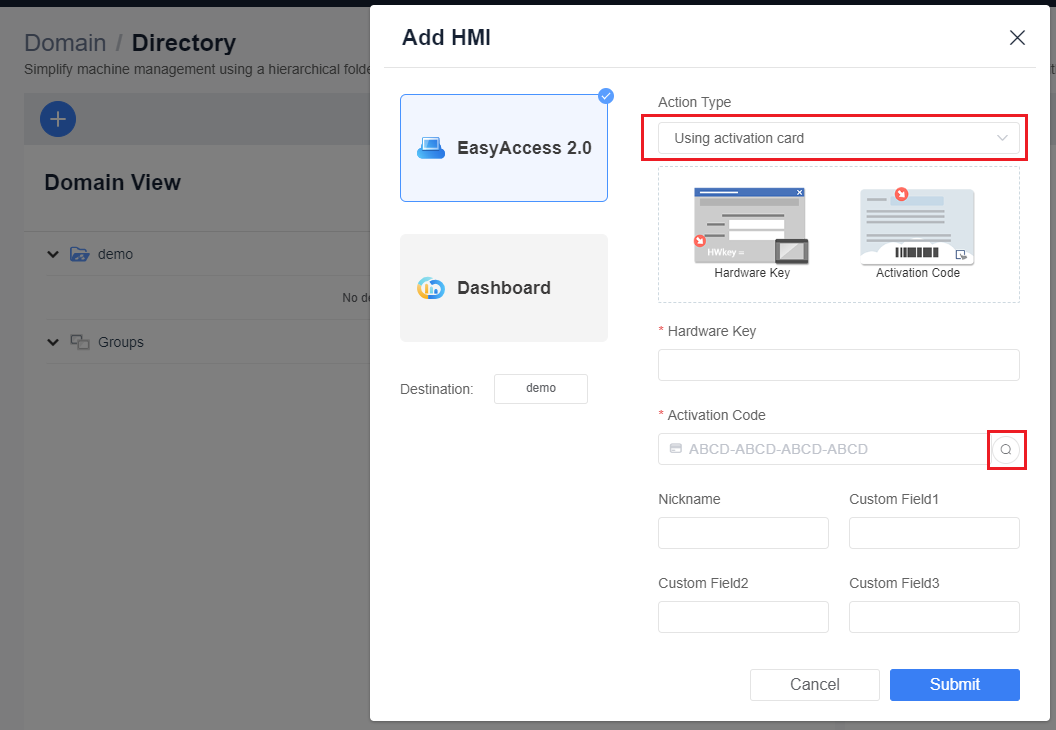Click the Groups icon
This screenshot has width=1056, height=730.
pos(79,342)
